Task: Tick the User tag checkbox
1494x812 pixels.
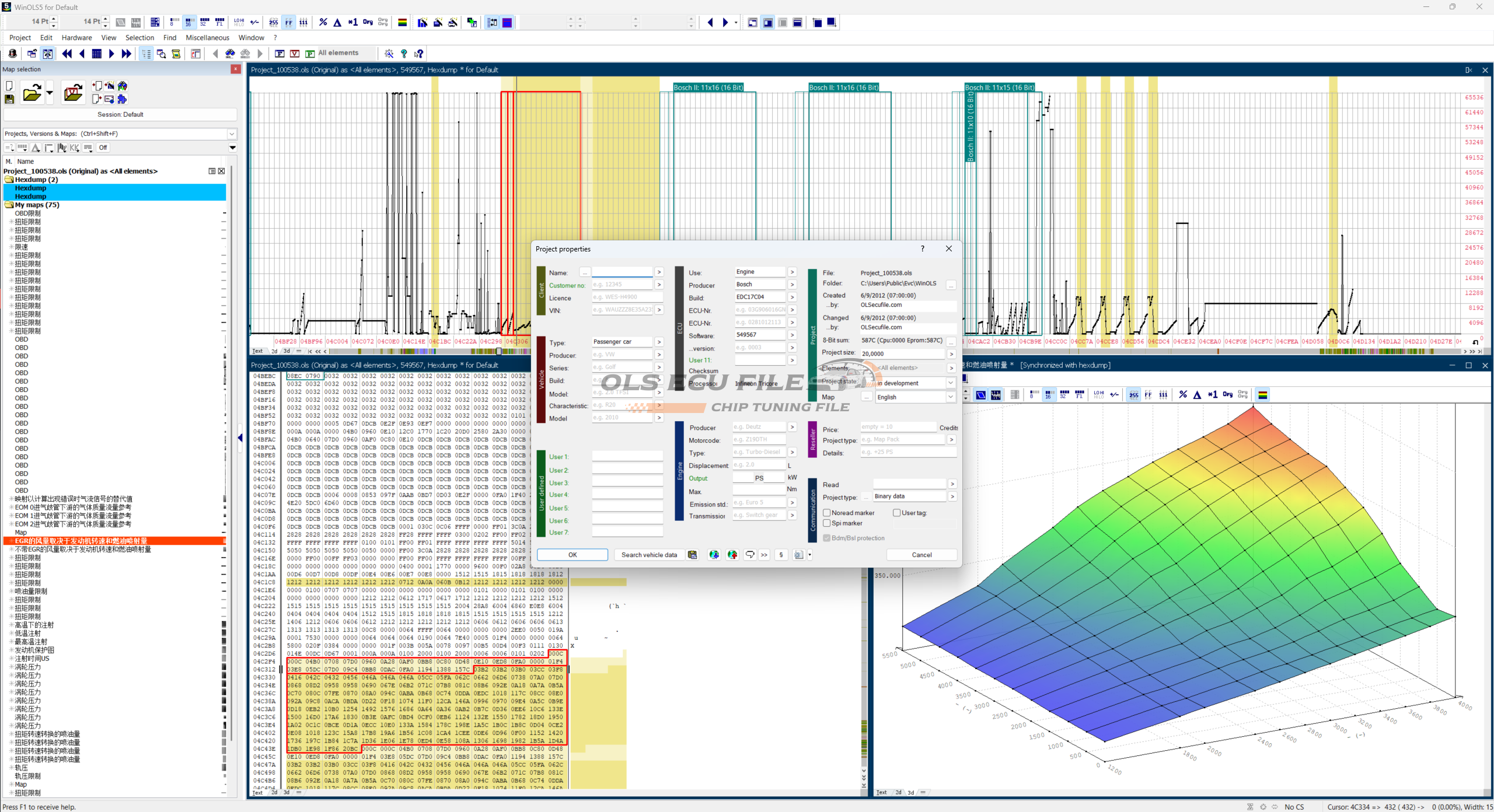Action: tap(897, 513)
